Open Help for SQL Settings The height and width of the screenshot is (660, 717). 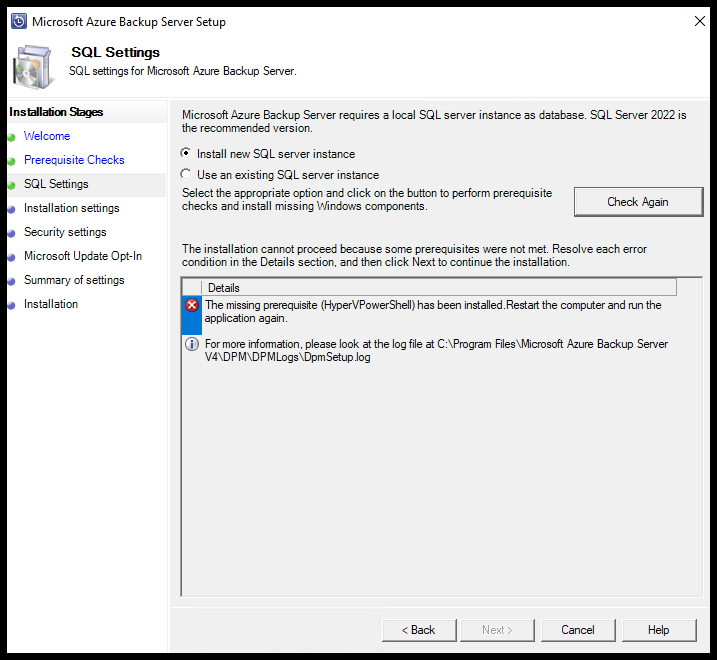click(x=659, y=630)
